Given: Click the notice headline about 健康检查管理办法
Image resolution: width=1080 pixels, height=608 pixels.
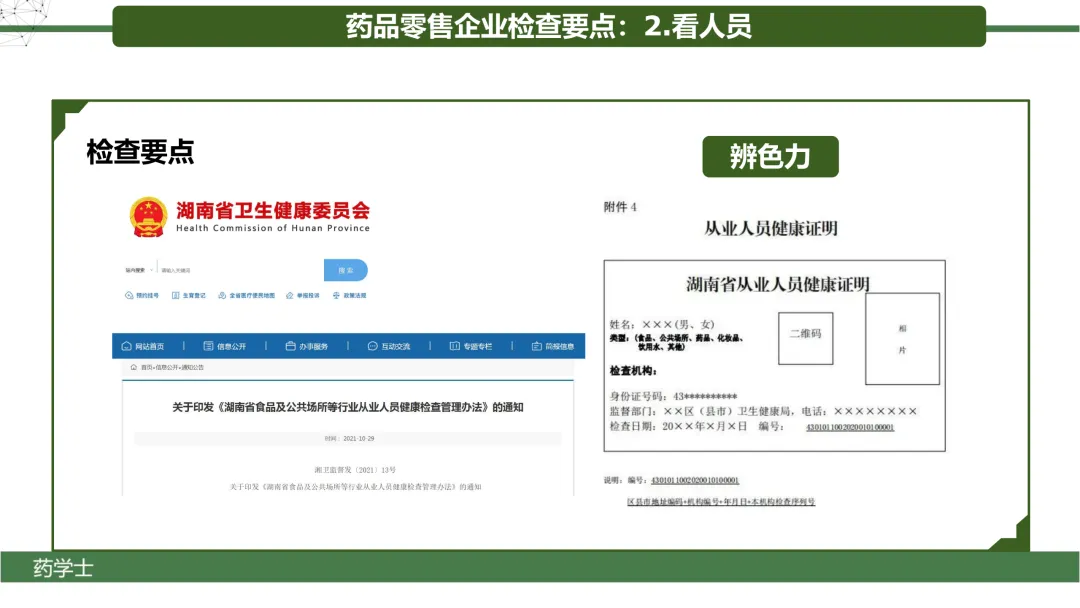Looking at the screenshot, I should pyautogui.click(x=348, y=408).
